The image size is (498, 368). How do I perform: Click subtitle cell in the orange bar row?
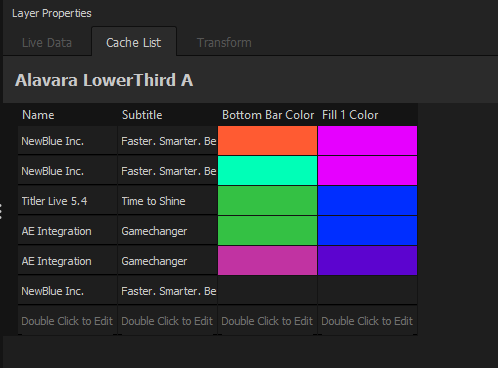(168, 140)
